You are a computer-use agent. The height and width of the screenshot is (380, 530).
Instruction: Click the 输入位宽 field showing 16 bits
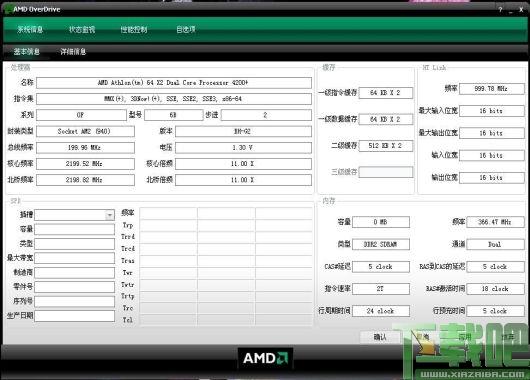(x=492, y=156)
